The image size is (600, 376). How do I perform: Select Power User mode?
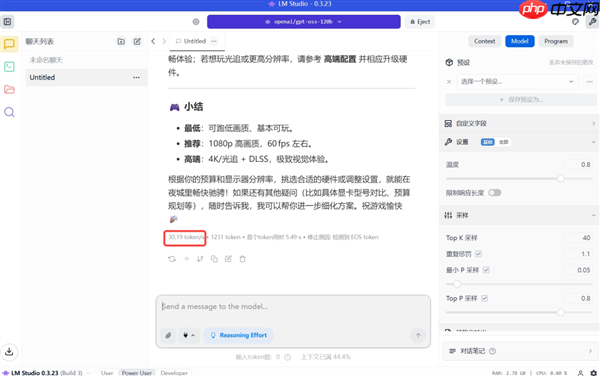137,373
